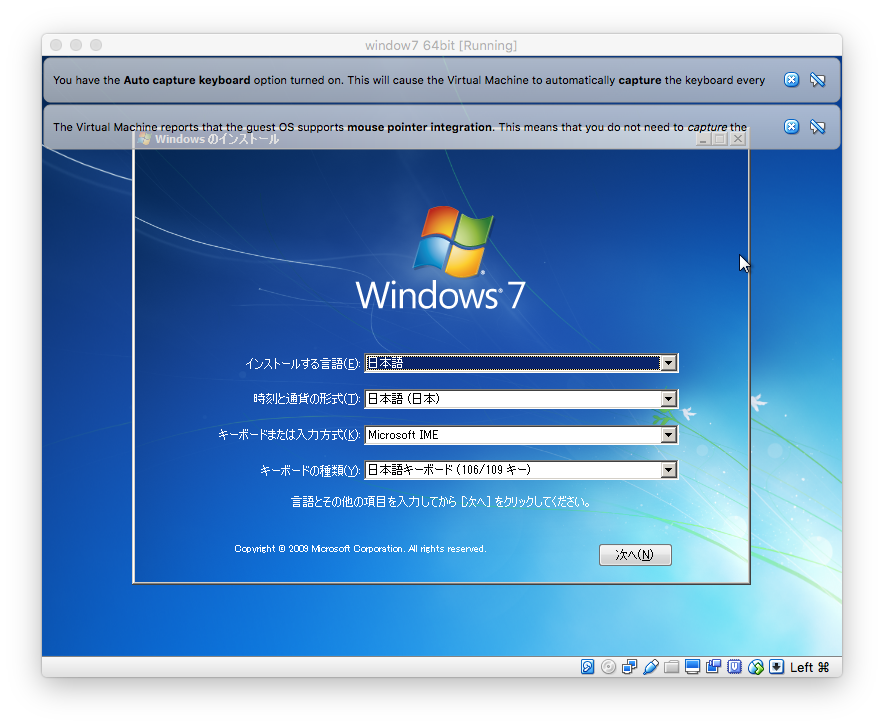Screen dimensions: 884x727
Task: Click the arrow beside Microsoft IME box
Action: pos(669,435)
